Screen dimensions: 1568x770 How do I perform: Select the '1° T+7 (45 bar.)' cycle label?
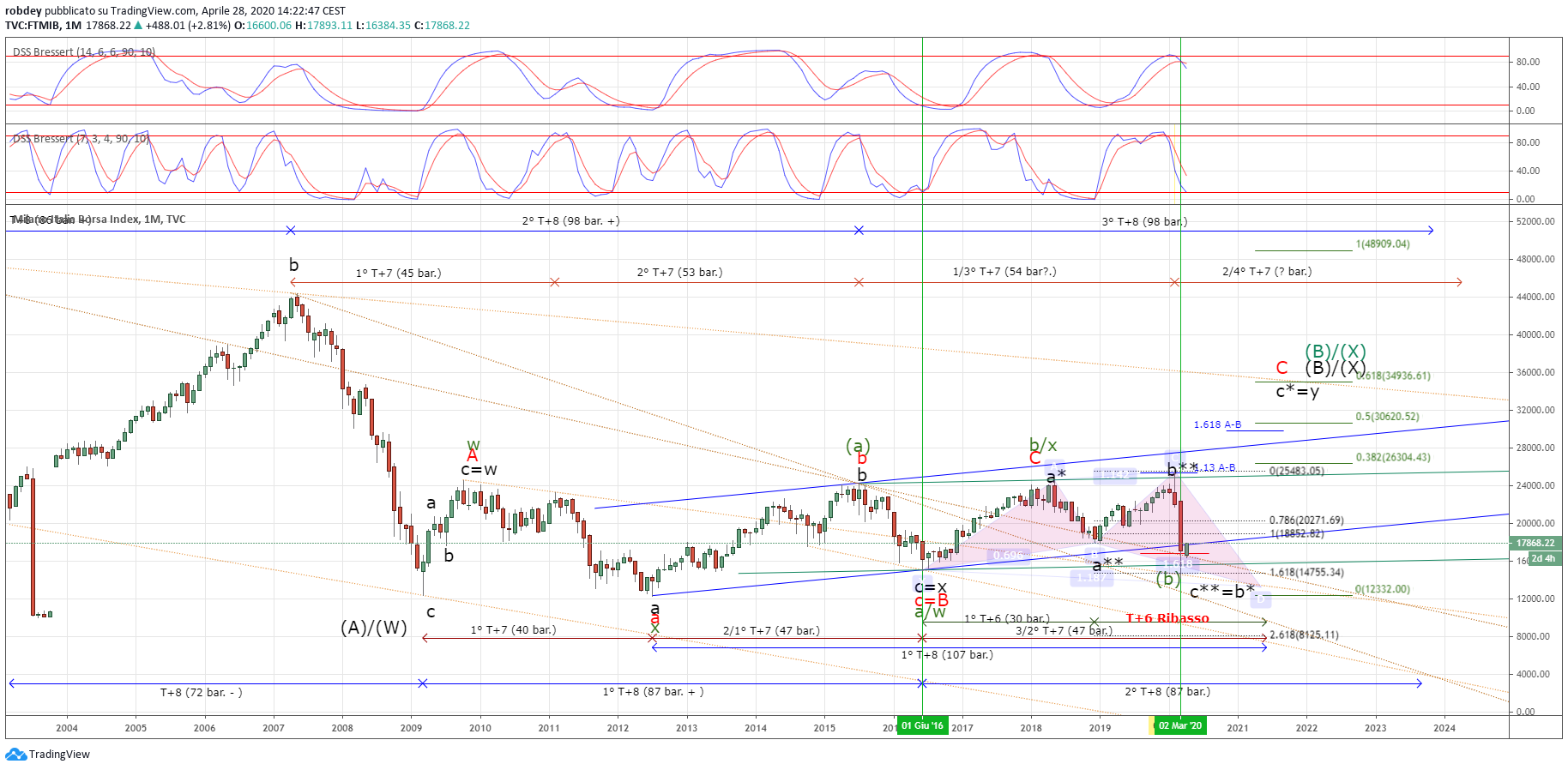398,274
